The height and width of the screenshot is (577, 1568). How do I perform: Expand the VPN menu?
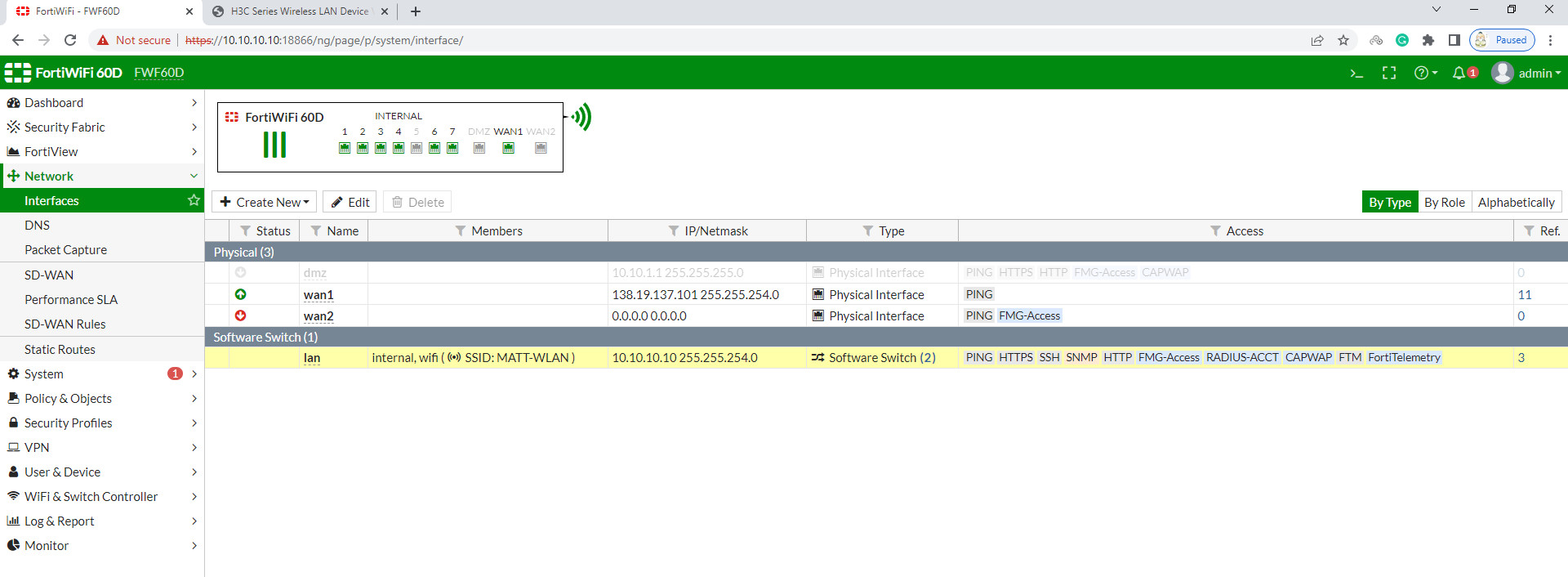click(x=102, y=447)
